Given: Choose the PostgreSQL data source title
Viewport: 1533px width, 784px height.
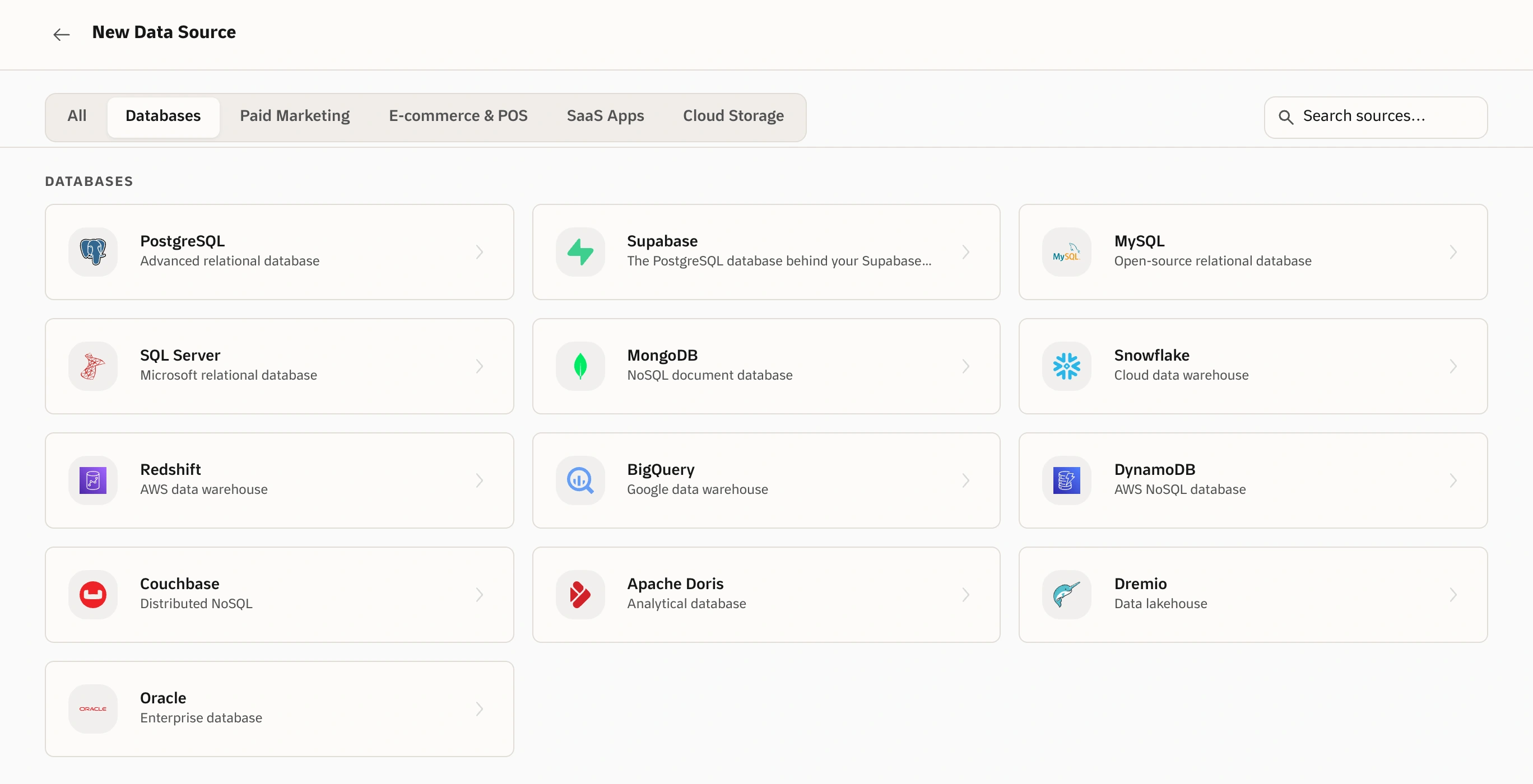Looking at the screenshot, I should click(x=182, y=241).
